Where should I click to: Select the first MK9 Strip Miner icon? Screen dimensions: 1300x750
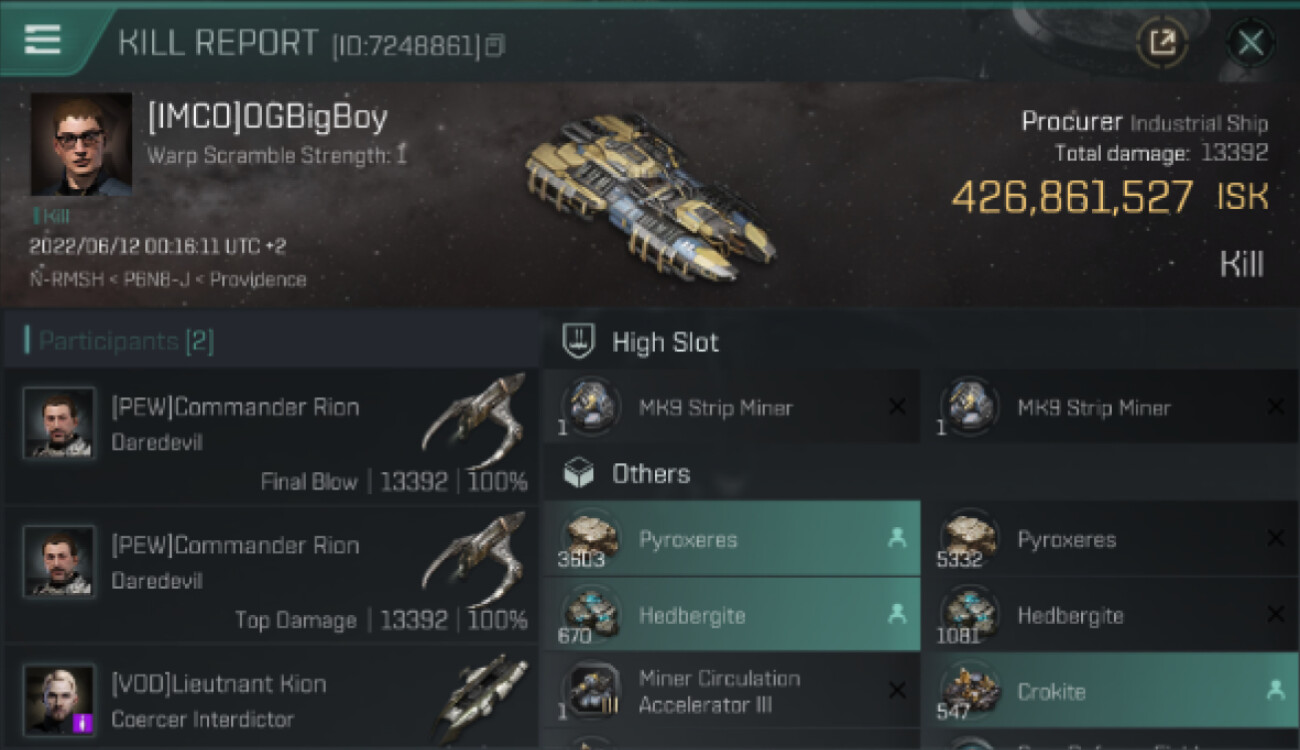pos(589,406)
